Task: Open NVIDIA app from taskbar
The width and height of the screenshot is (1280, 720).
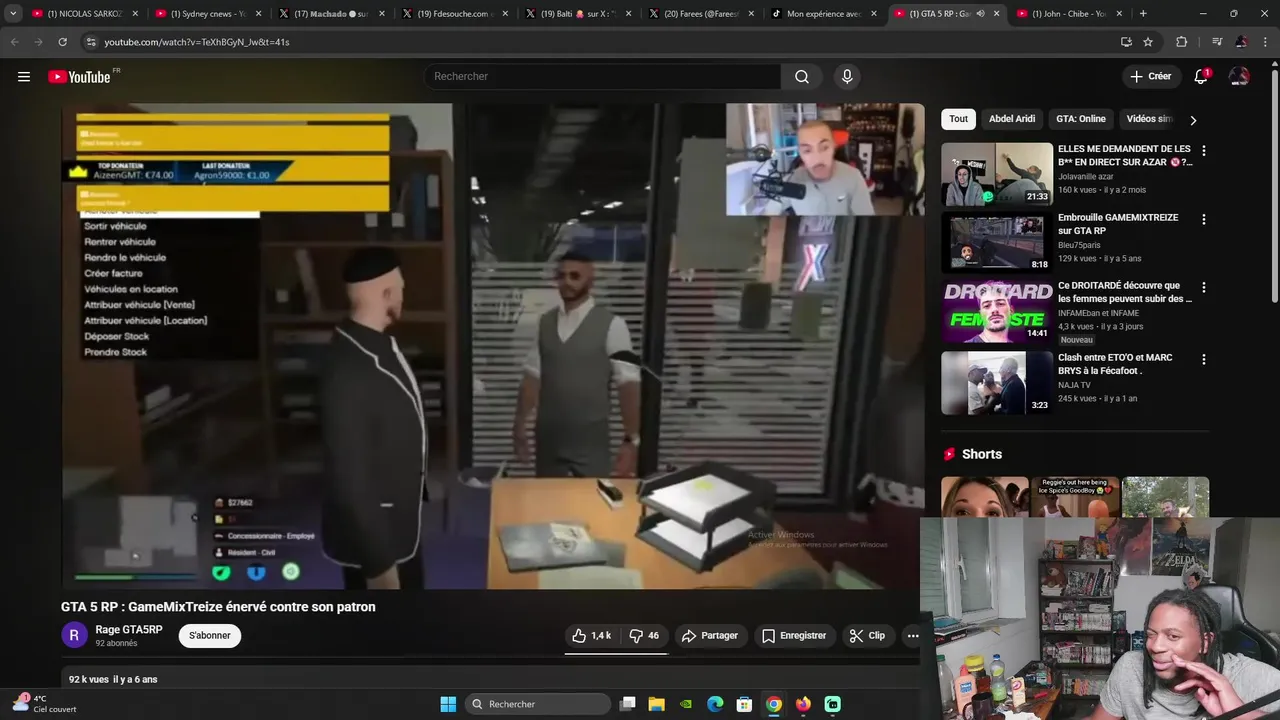Action: pos(686,704)
